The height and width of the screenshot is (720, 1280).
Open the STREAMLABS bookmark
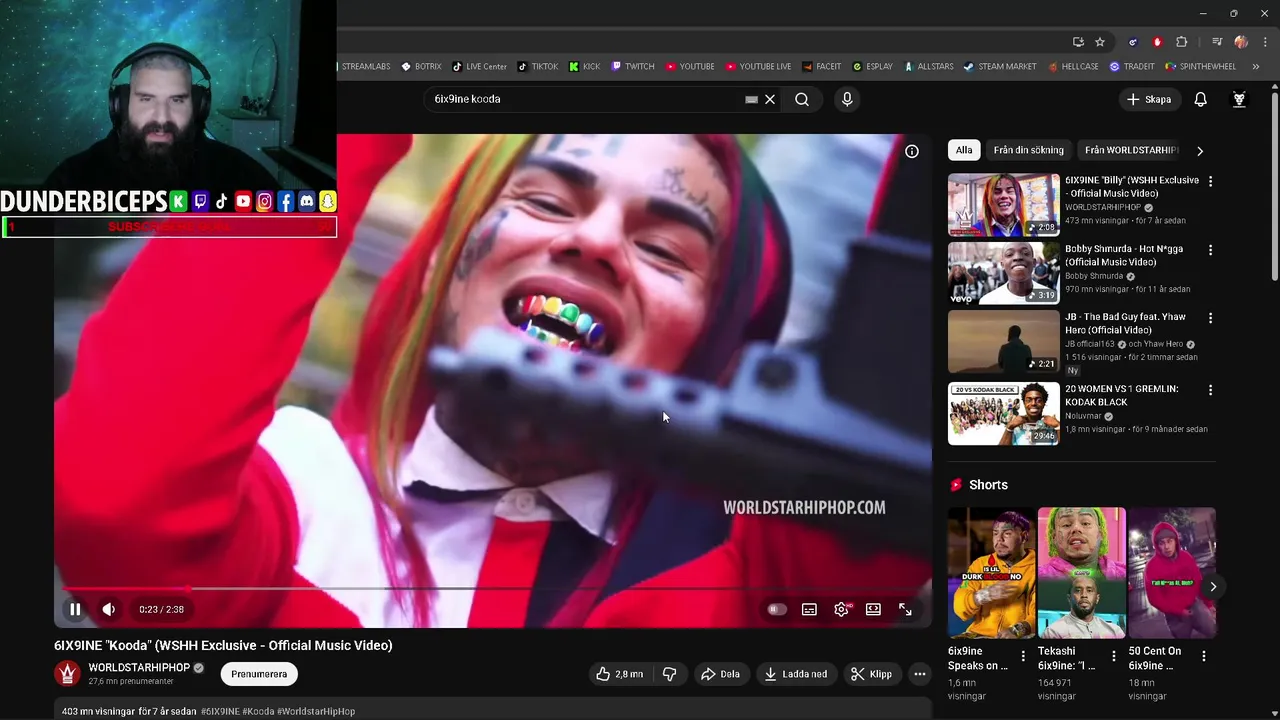coord(363,67)
